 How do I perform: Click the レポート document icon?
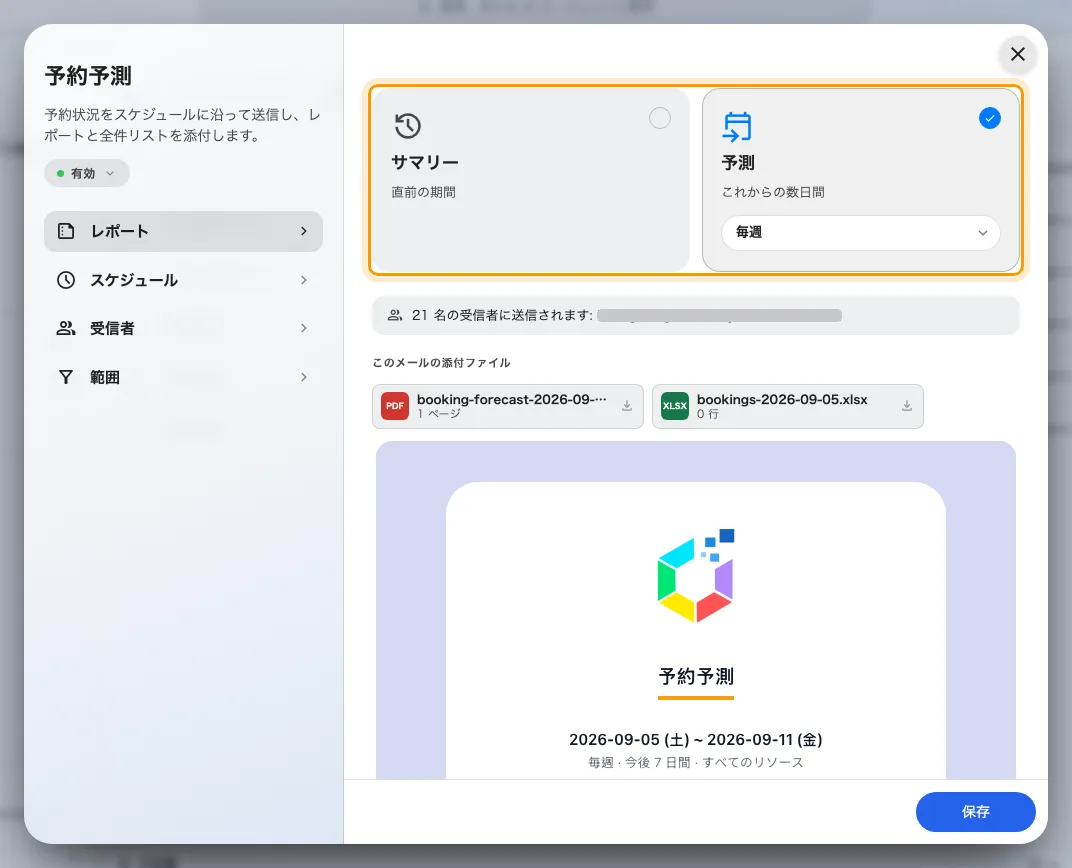pos(66,231)
